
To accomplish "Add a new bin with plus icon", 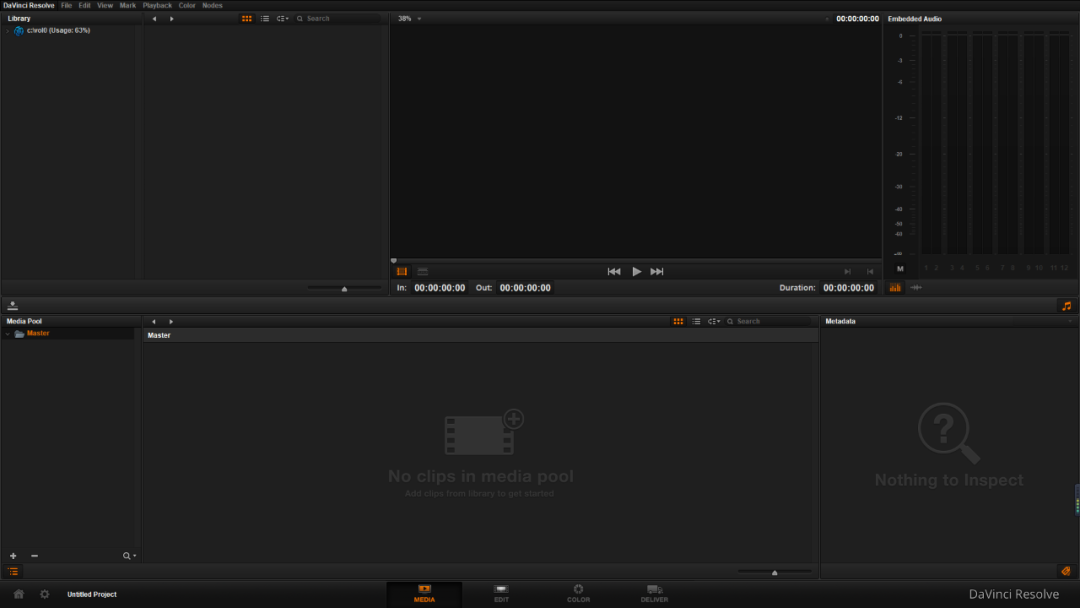I will [x=13, y=556].
